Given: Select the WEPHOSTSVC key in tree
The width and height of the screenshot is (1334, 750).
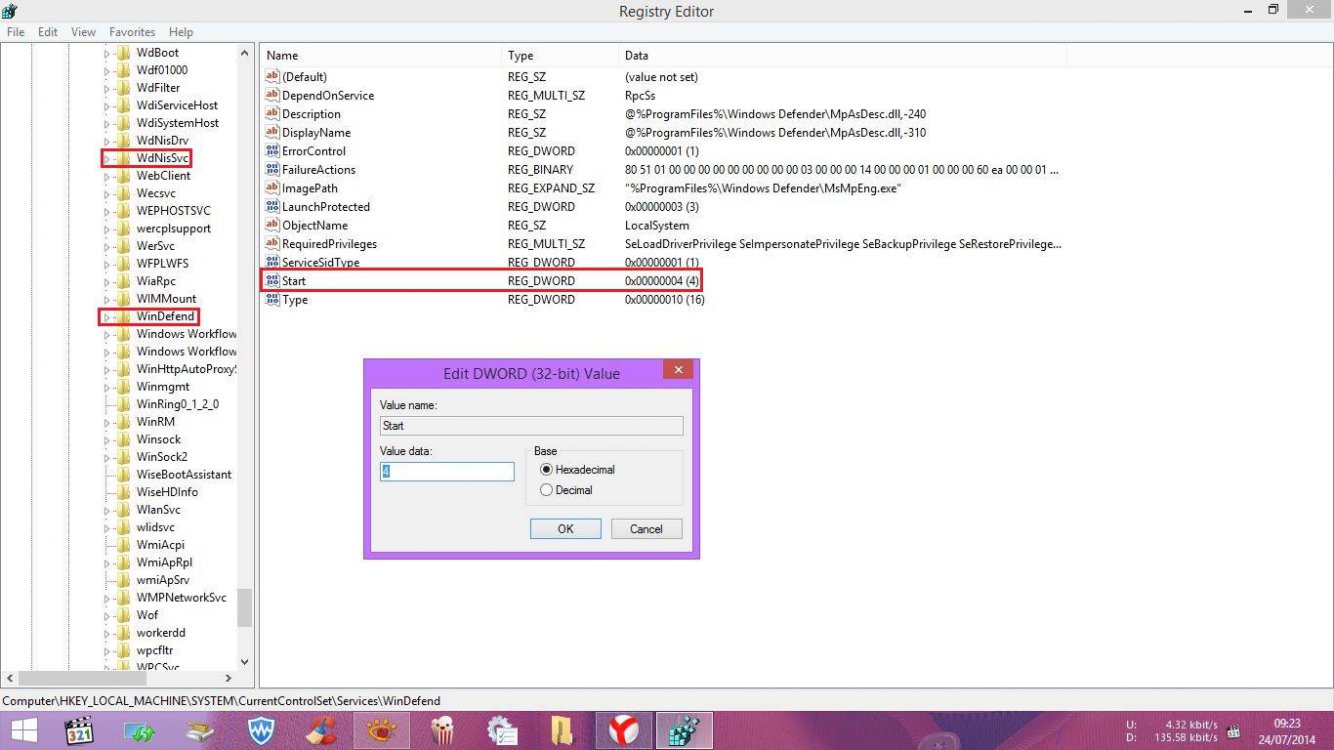Looking at the screenshot, I should pos(173,211).
